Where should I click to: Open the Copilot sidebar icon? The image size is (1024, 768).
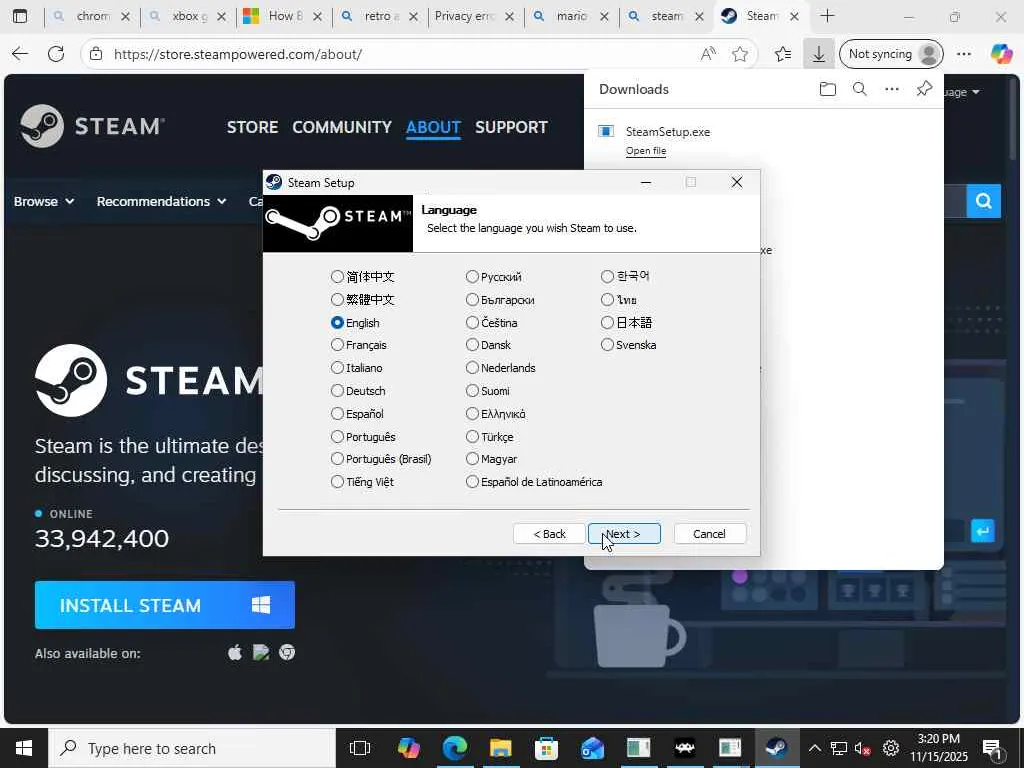point(1001,54)
